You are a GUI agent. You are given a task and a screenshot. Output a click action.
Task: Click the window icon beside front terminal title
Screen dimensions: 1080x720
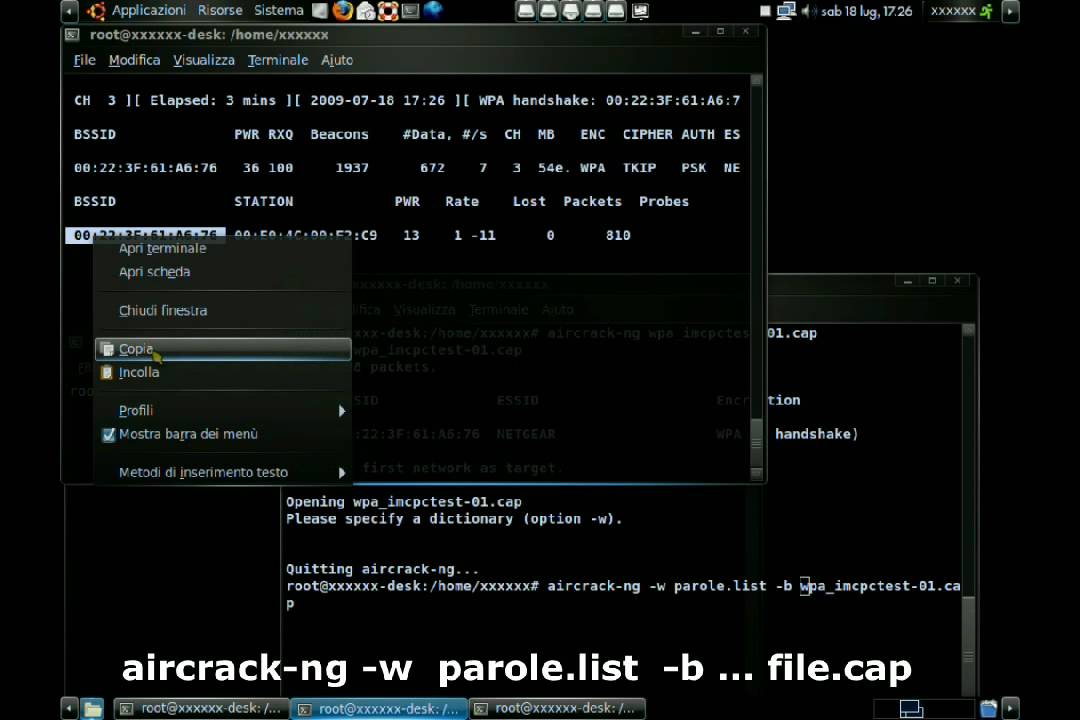coord(72,34)
